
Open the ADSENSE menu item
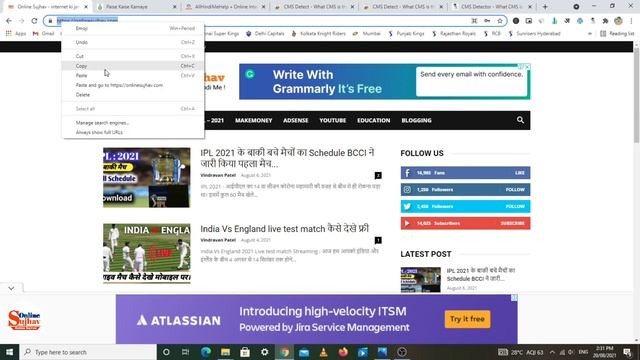(296, 120)
